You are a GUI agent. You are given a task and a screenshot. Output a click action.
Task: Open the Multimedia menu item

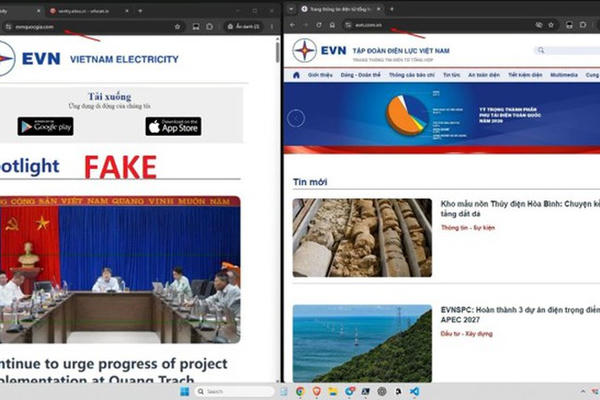click(564, 75)
